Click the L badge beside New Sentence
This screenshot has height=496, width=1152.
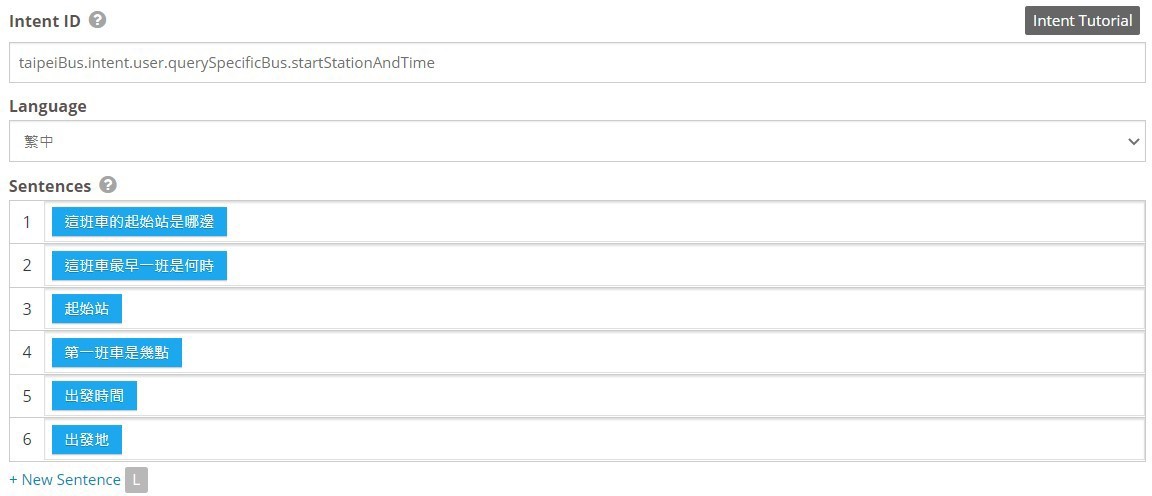pyautogui.click(x=136, y=480)
